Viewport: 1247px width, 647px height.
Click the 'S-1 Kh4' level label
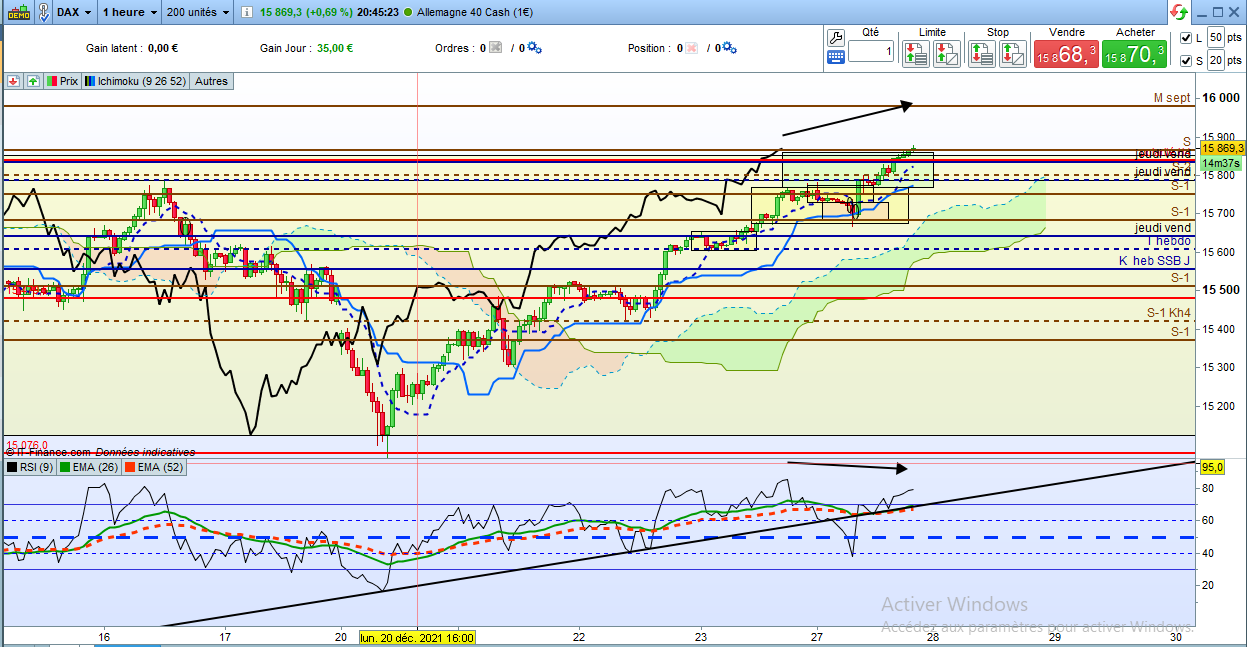pyautogui.click(x=1169, y=313)
